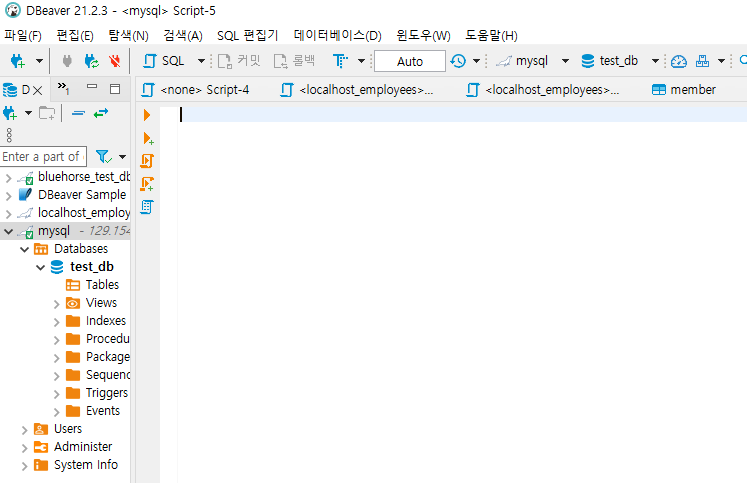Open the transaction mode dropdown arrow
Image resolution: width=747 pixels, height=483 pixels.
click(x=361, y=61)
